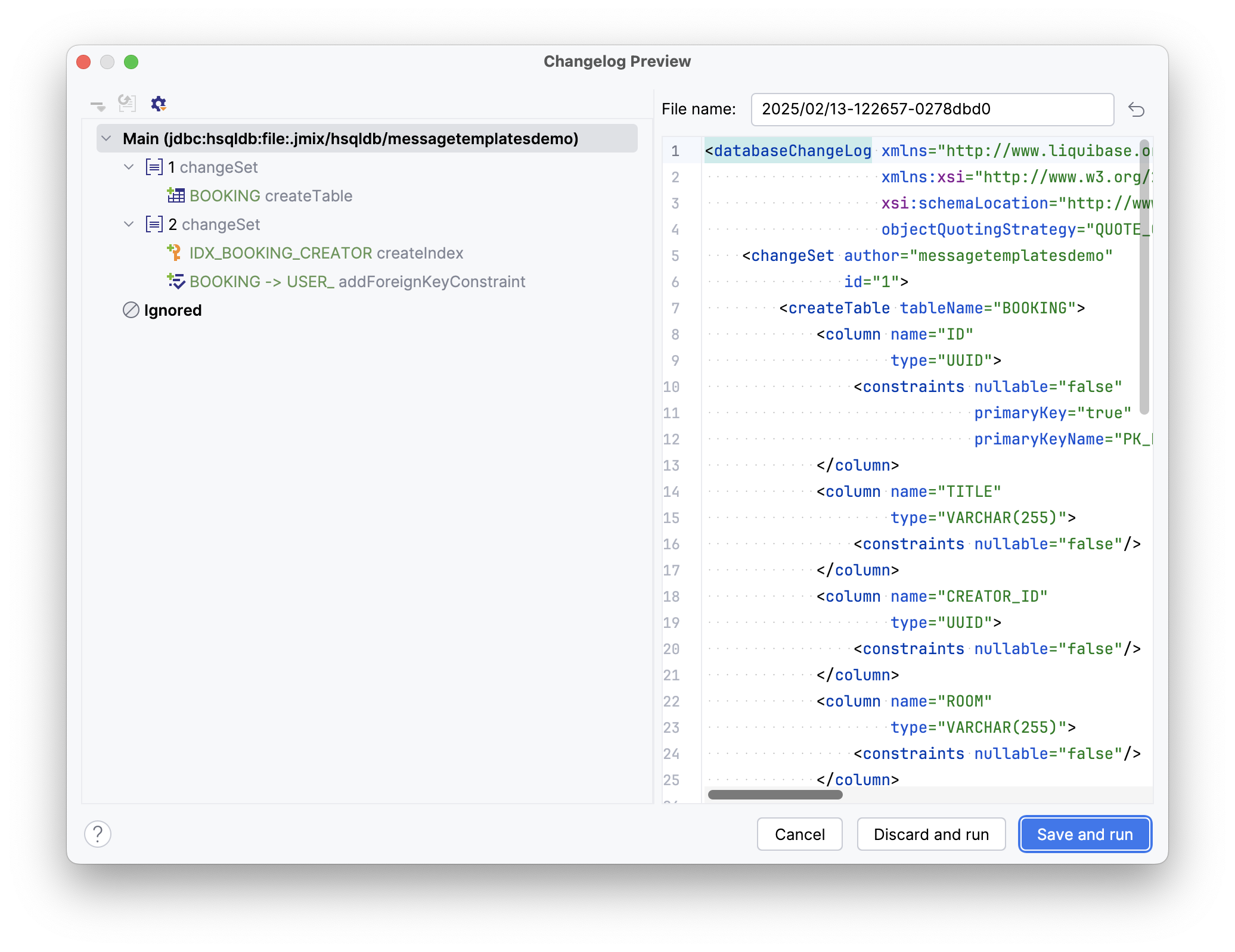Viewport: 1235px width, 952px height.
Task: Click the addForeignKeyConstraint icon
Action: coord(176,281)
